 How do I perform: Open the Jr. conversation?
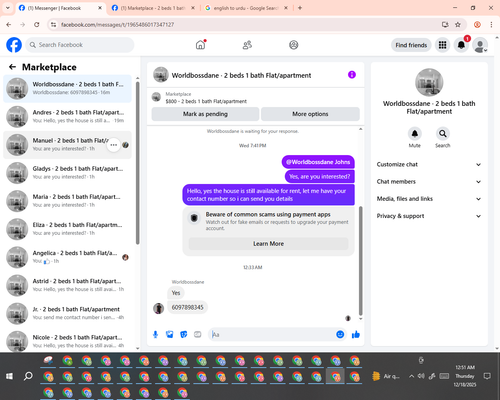67,314
